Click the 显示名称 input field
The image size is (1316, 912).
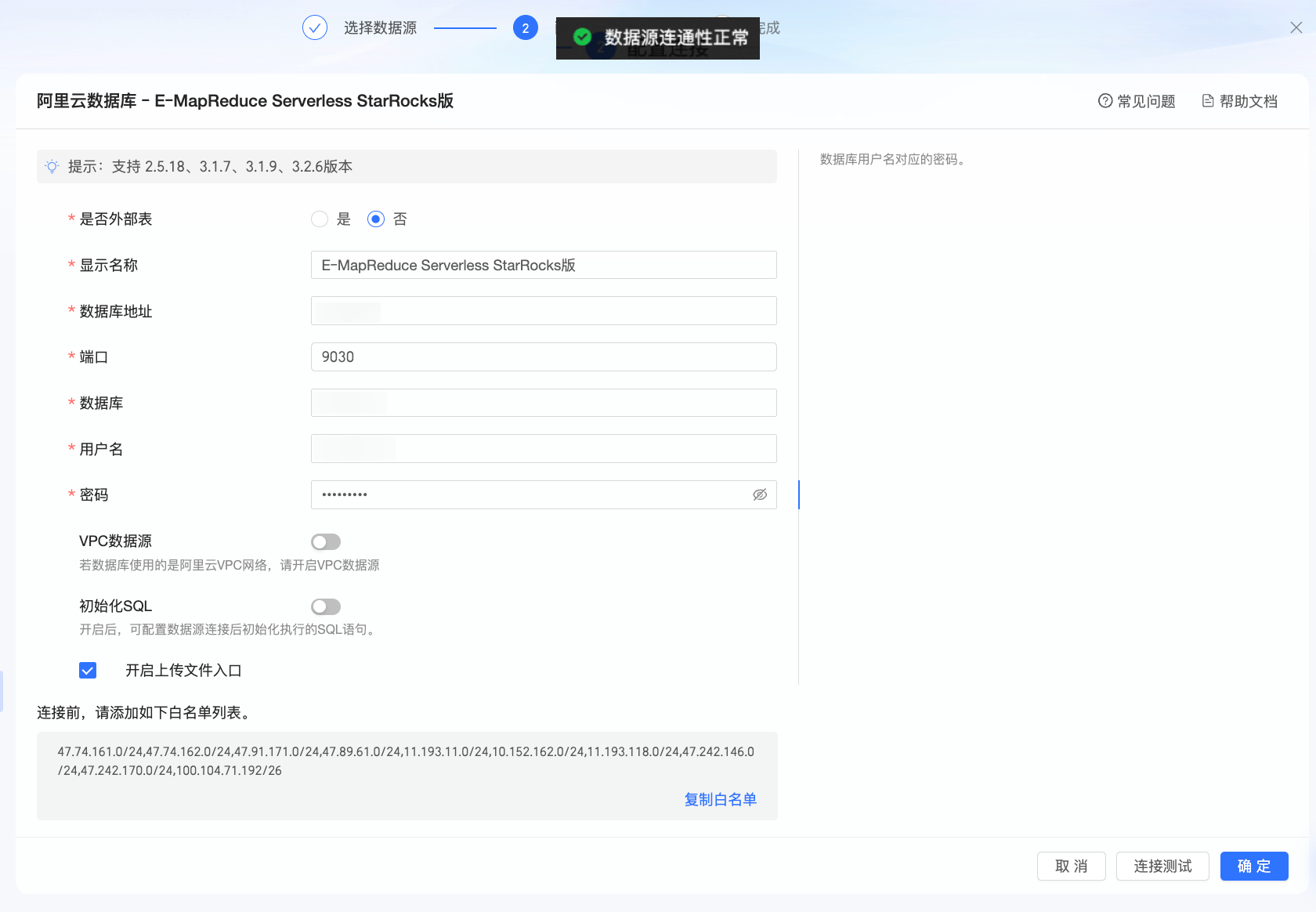[x=544, y=265]
